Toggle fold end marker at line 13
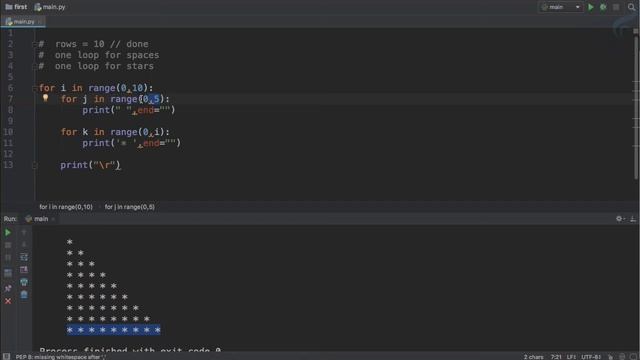 [35, 165]
